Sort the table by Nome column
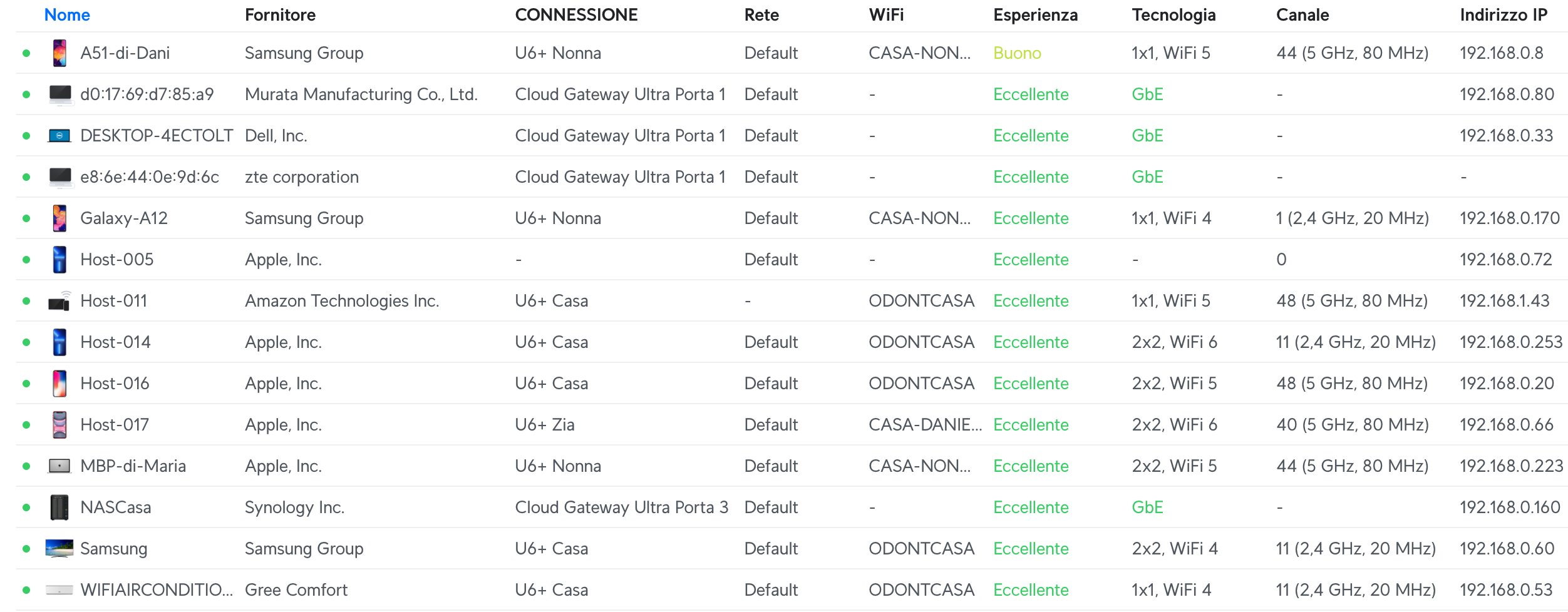1568x612 pixels. pos(67,15)
